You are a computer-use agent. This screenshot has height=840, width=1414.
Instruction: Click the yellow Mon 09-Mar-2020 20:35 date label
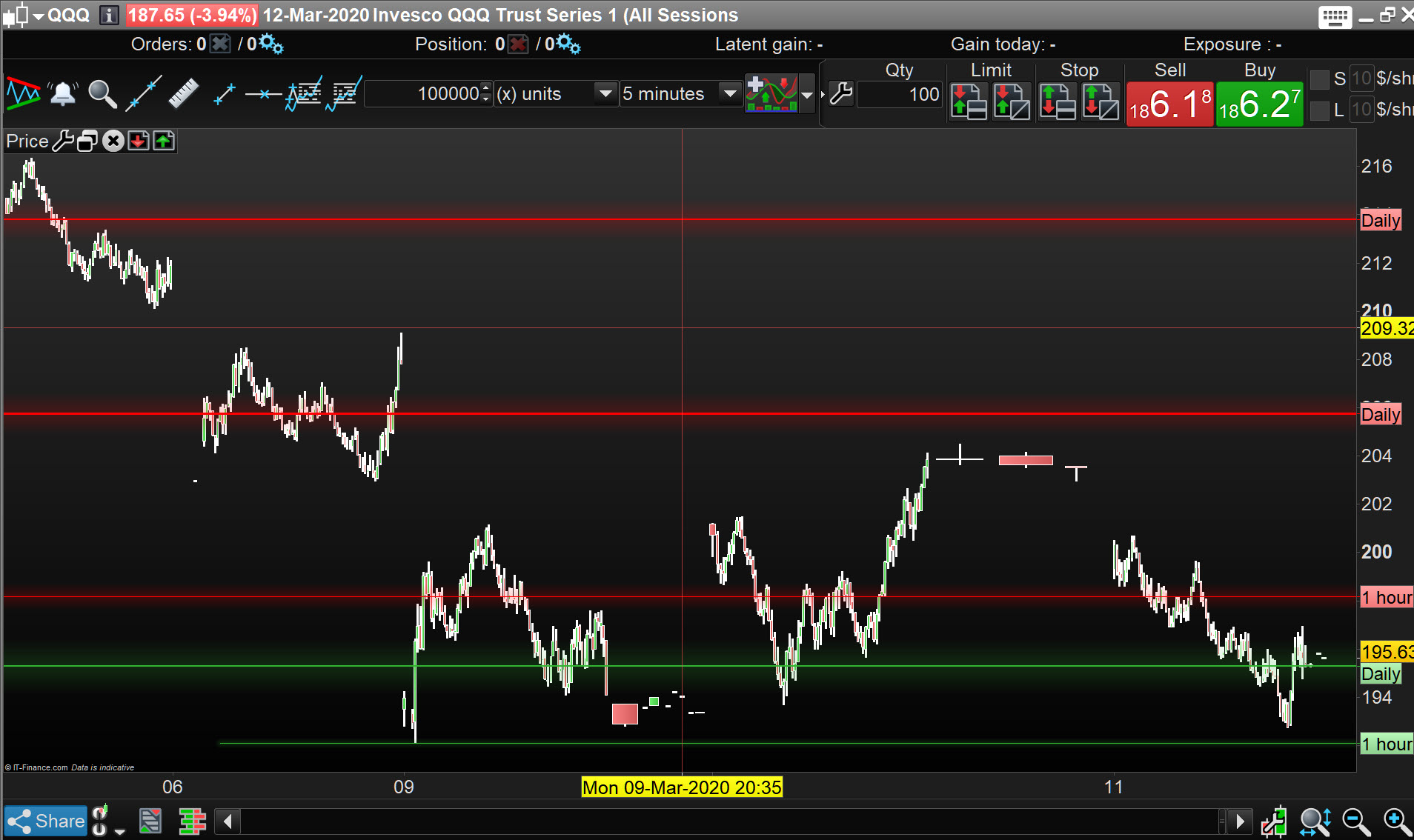(682, 787)
